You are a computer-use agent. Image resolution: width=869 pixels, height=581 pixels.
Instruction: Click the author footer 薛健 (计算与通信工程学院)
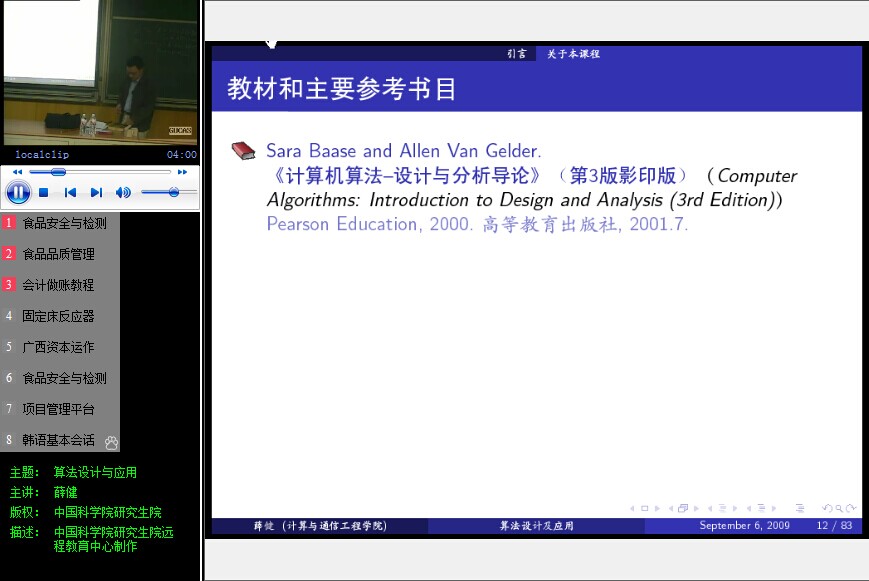click(320, 526)
